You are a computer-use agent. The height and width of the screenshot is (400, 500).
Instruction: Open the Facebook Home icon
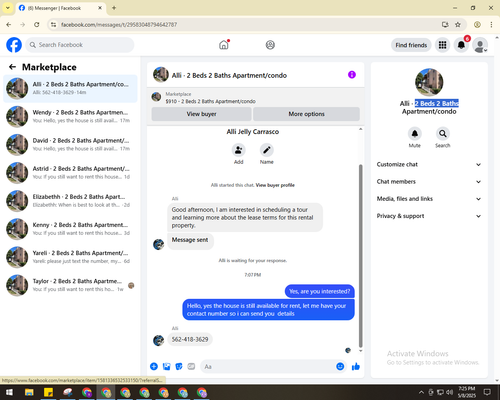(x=224, y=45)
